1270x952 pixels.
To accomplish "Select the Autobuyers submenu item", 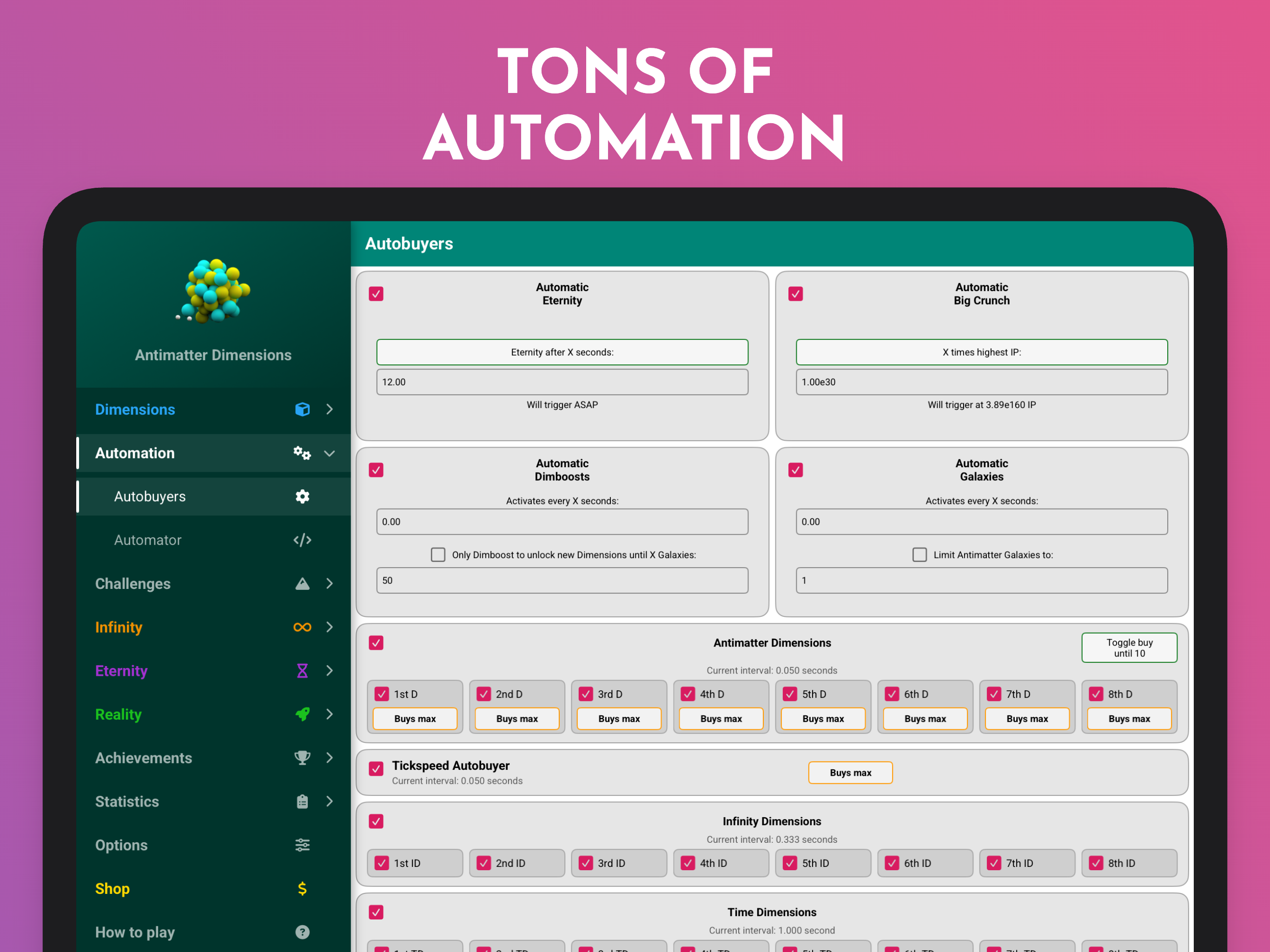I will click(x=213, y=496).
